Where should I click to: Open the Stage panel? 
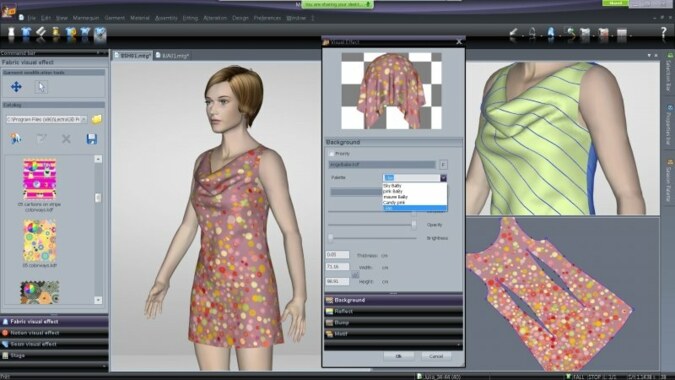(54, 355)
